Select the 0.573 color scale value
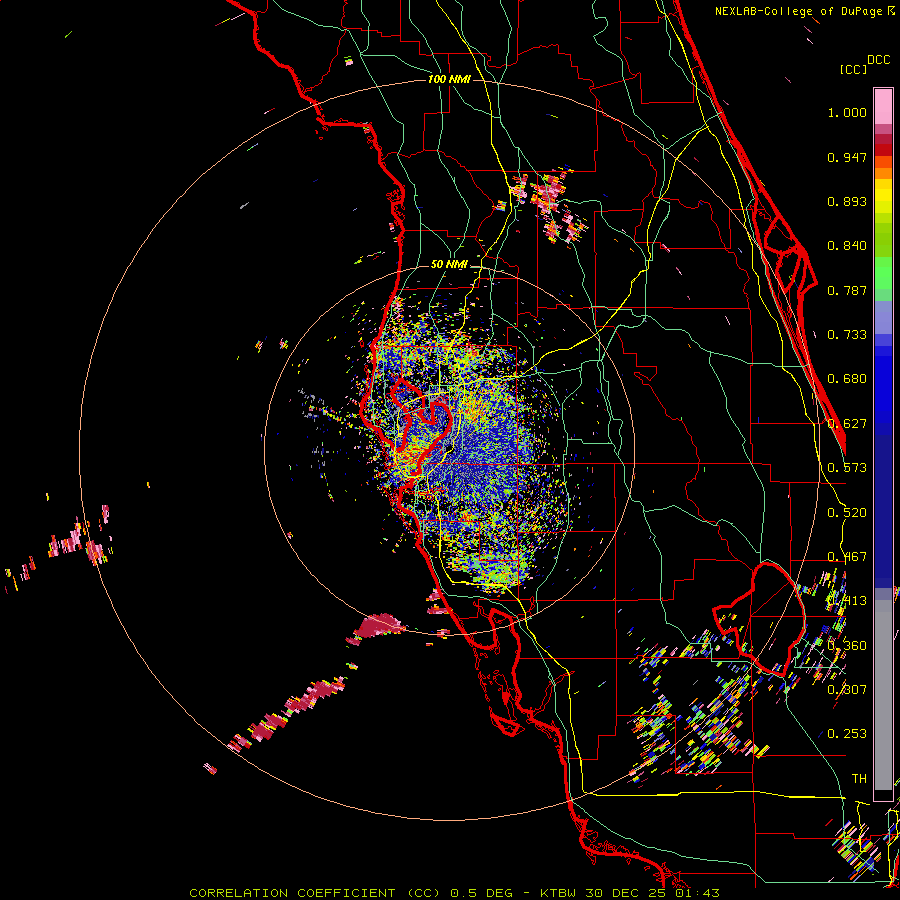This screenshot has height=900, width=900. click(x=847, y=468)
